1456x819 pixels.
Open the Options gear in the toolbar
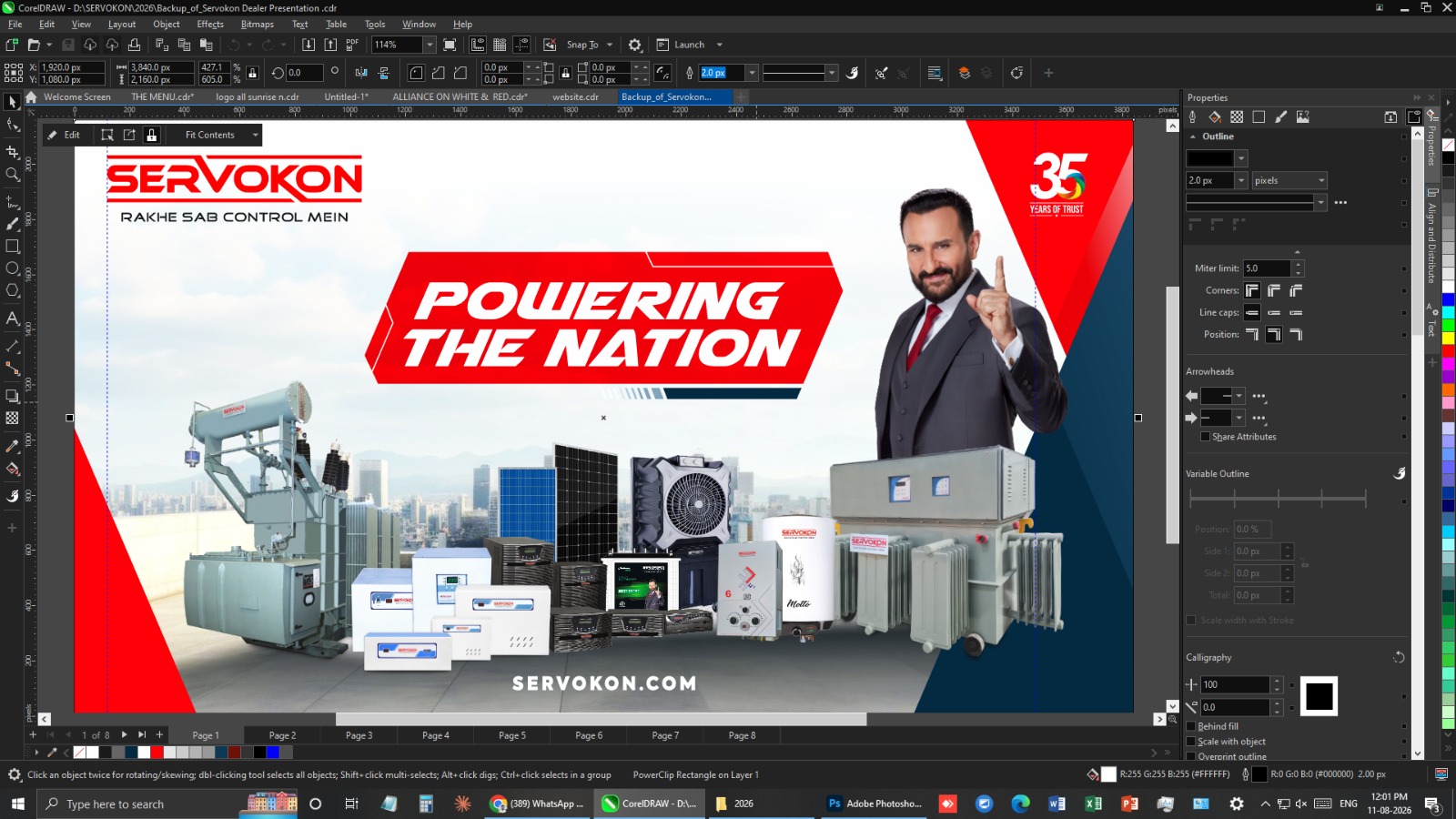pyautogui.click(x=635, y=45)
